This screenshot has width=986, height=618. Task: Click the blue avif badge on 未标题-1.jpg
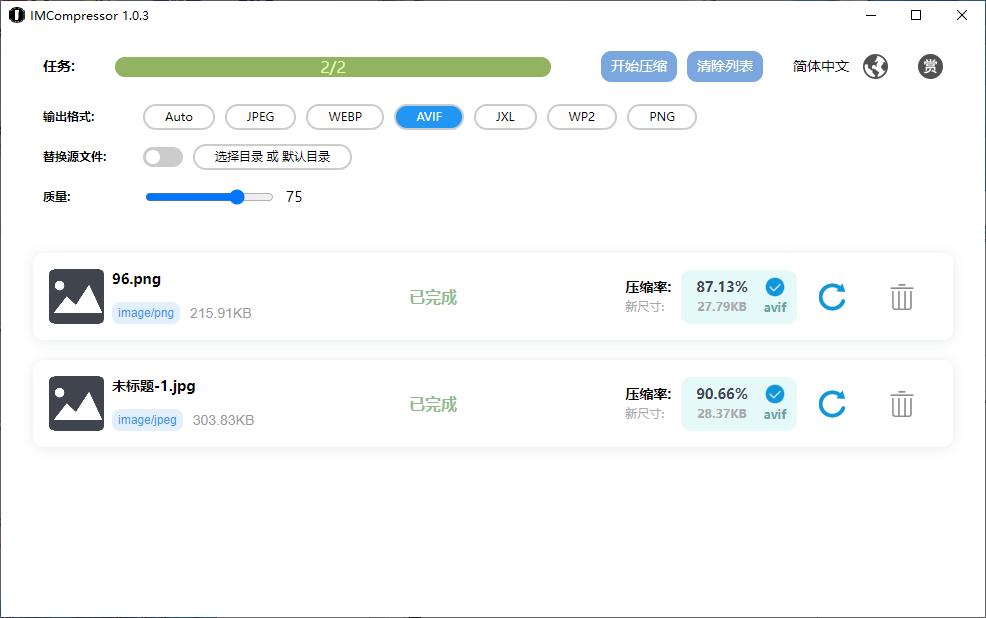(774, 396)
